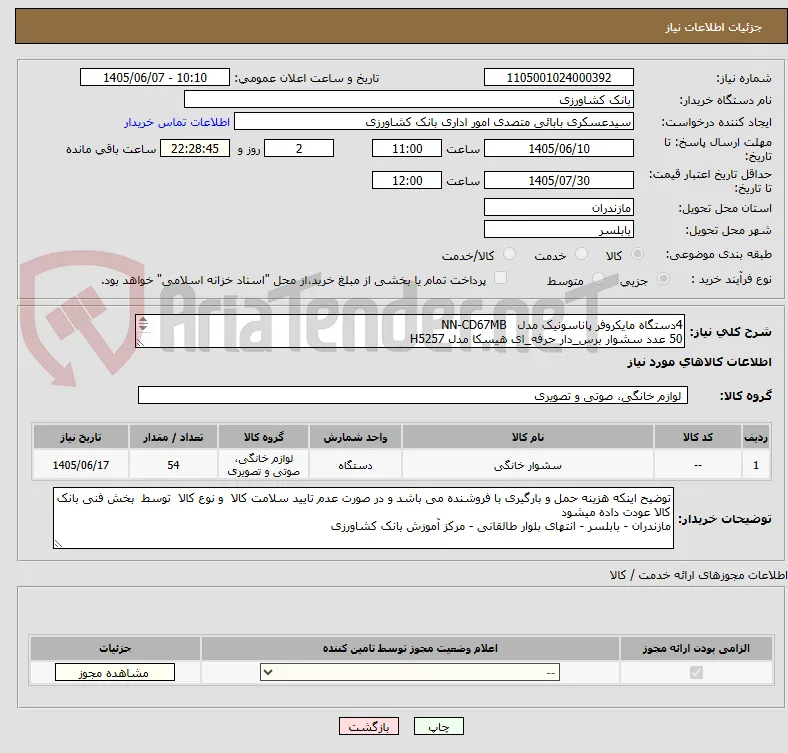Click the دستگاه unit cell
Viewport: 788px width, 753px height.
(x=355, y=465)
